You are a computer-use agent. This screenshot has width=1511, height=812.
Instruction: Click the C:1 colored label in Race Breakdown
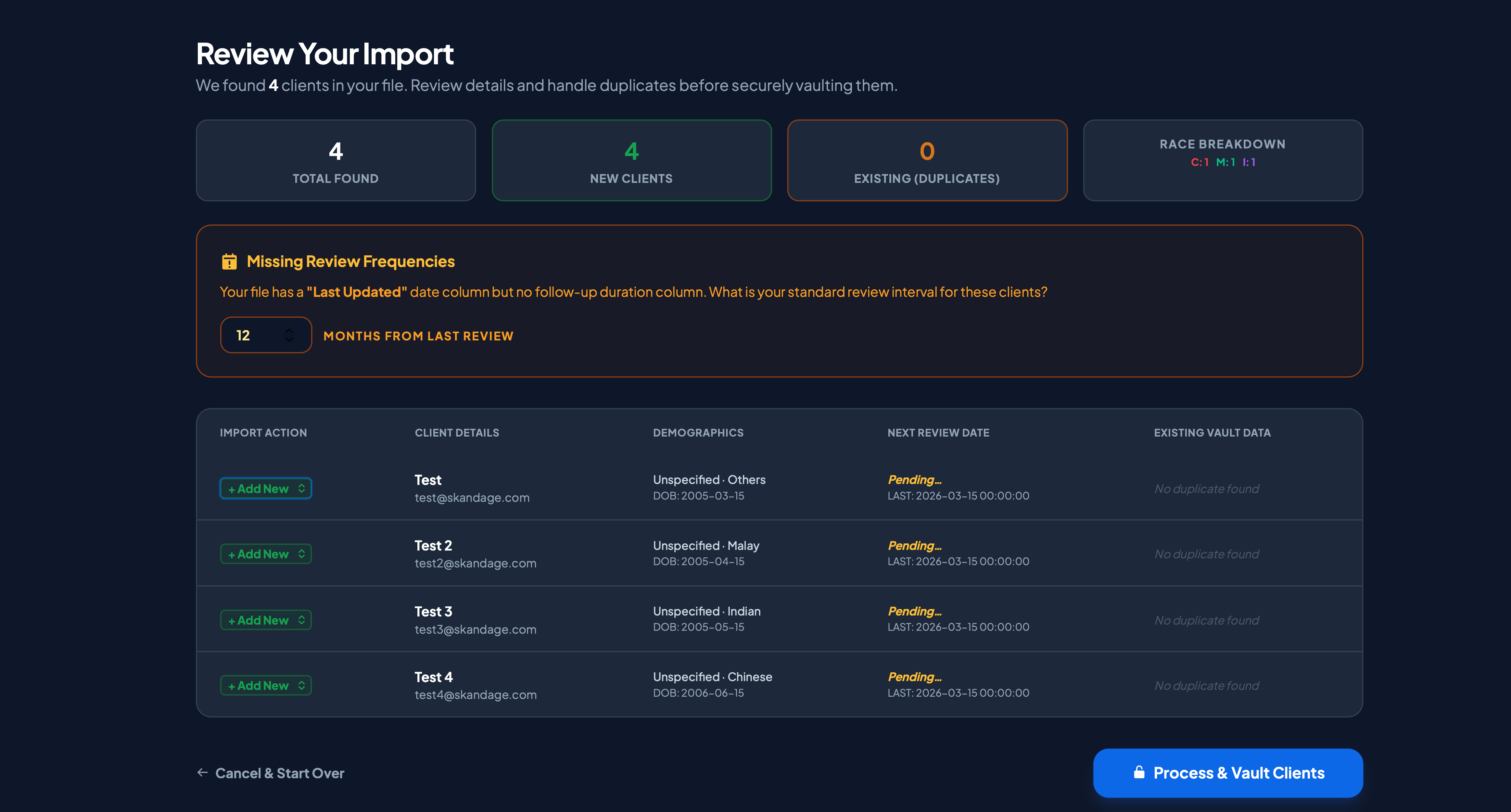(x=1199, y=163)
